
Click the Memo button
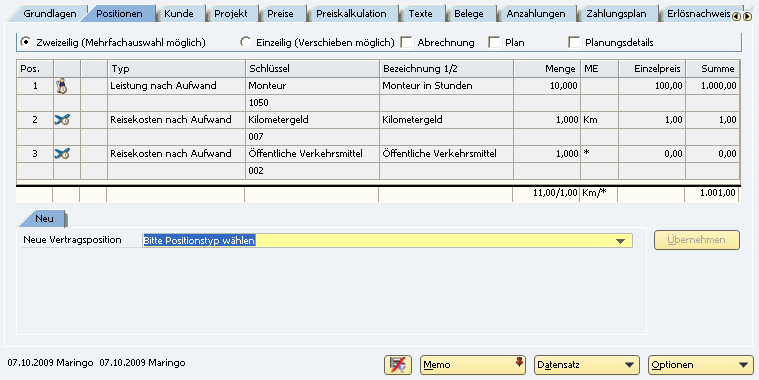coord(473,365)
